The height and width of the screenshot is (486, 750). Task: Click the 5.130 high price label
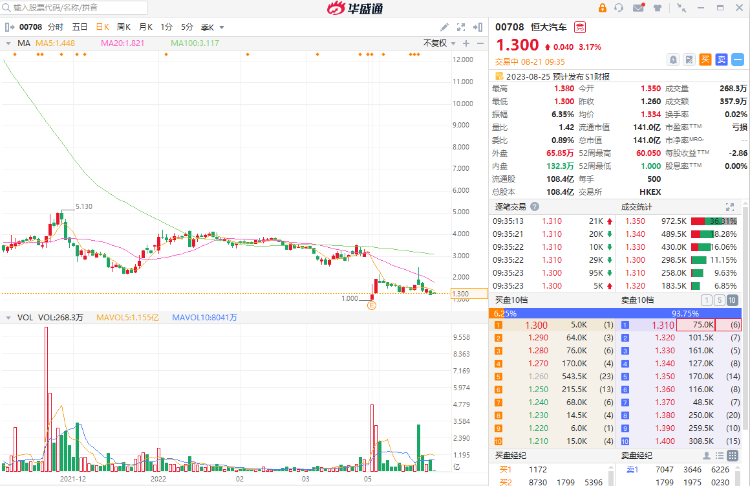point(84,207)
